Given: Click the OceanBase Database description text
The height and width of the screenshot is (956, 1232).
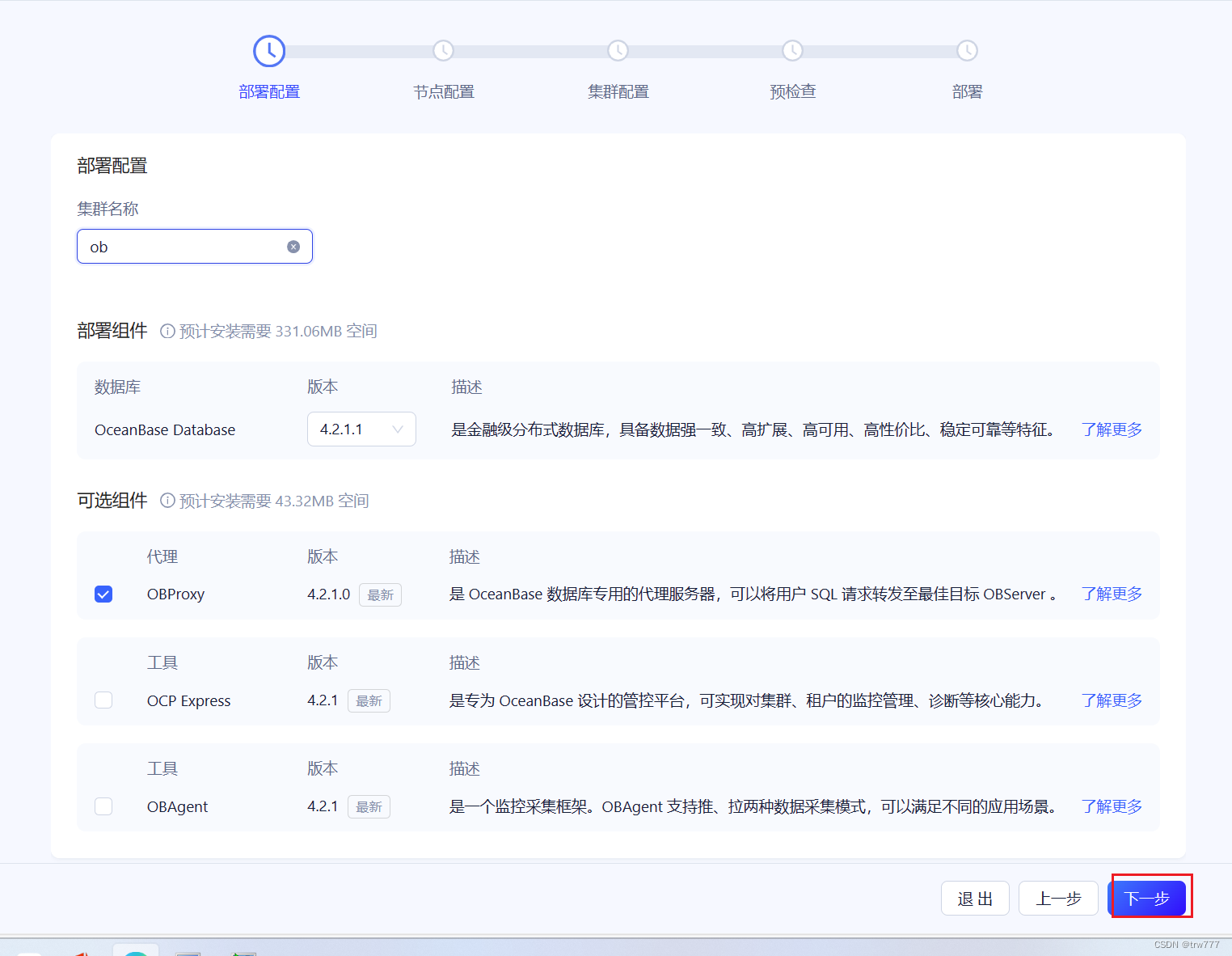Looking at the screenshot, I should [x=753, y=429].
